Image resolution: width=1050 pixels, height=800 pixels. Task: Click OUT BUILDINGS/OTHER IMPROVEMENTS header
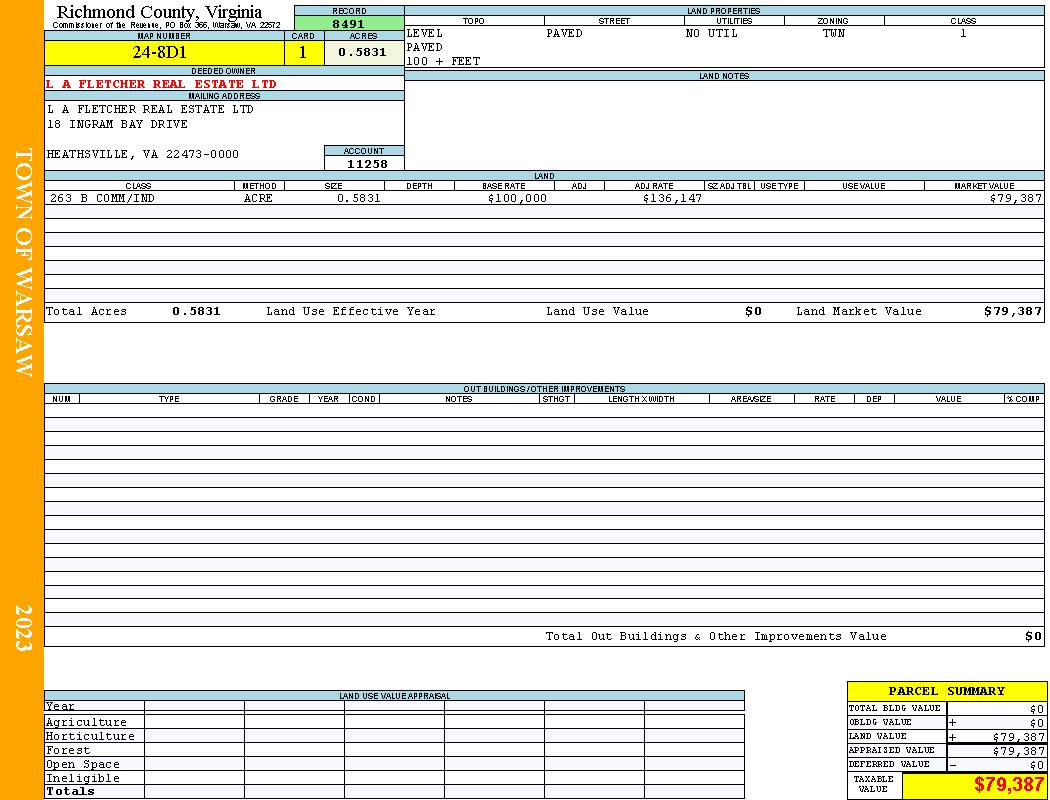(544, 389)
